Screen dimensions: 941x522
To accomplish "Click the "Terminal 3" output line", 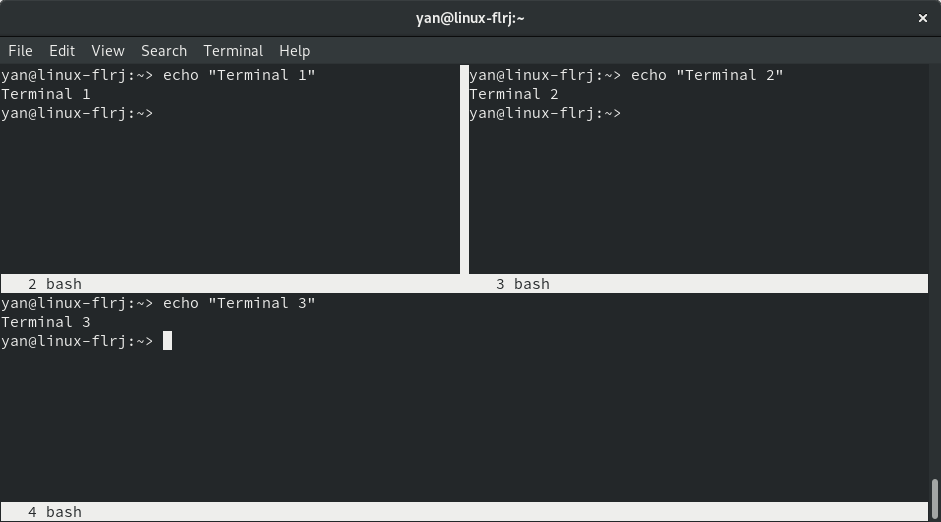I will 46,322.
